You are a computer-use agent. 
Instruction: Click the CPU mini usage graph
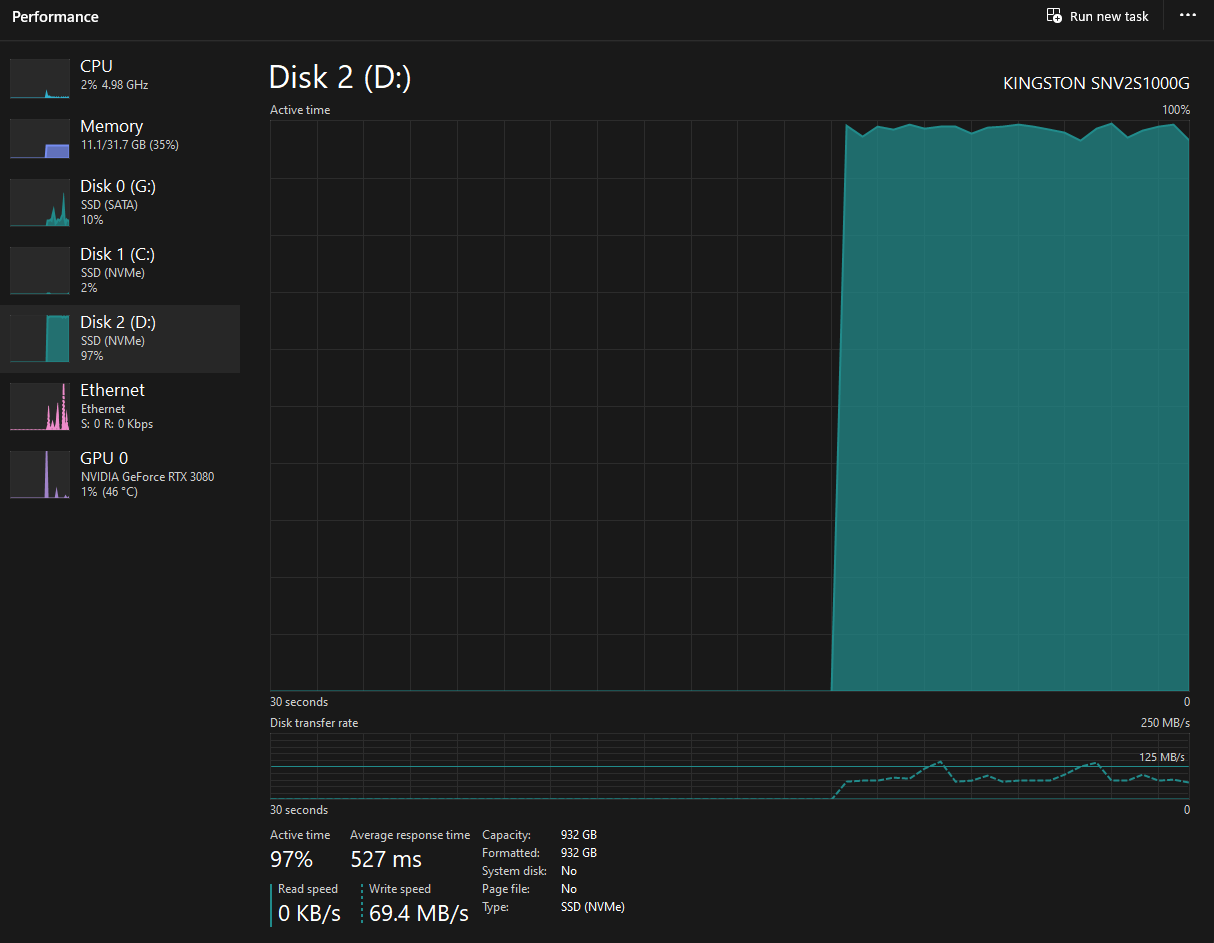pos(40,78)
